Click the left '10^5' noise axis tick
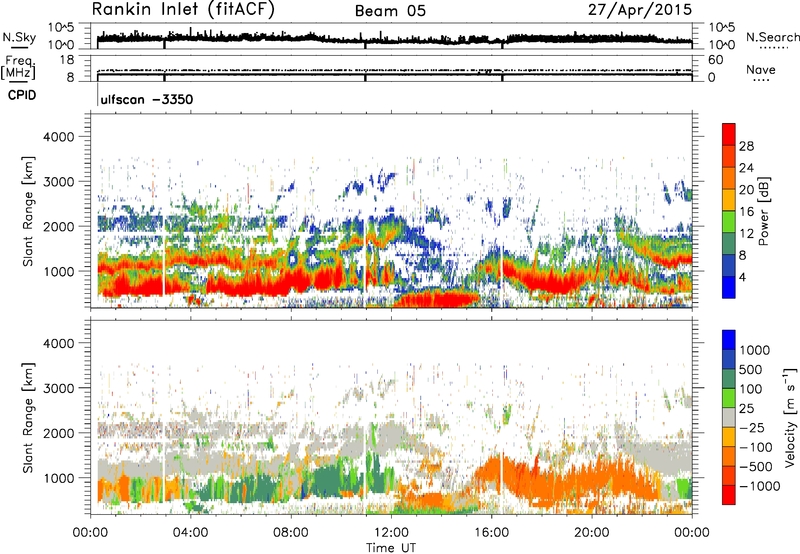800x554 pixels. [x=62, y=27]
